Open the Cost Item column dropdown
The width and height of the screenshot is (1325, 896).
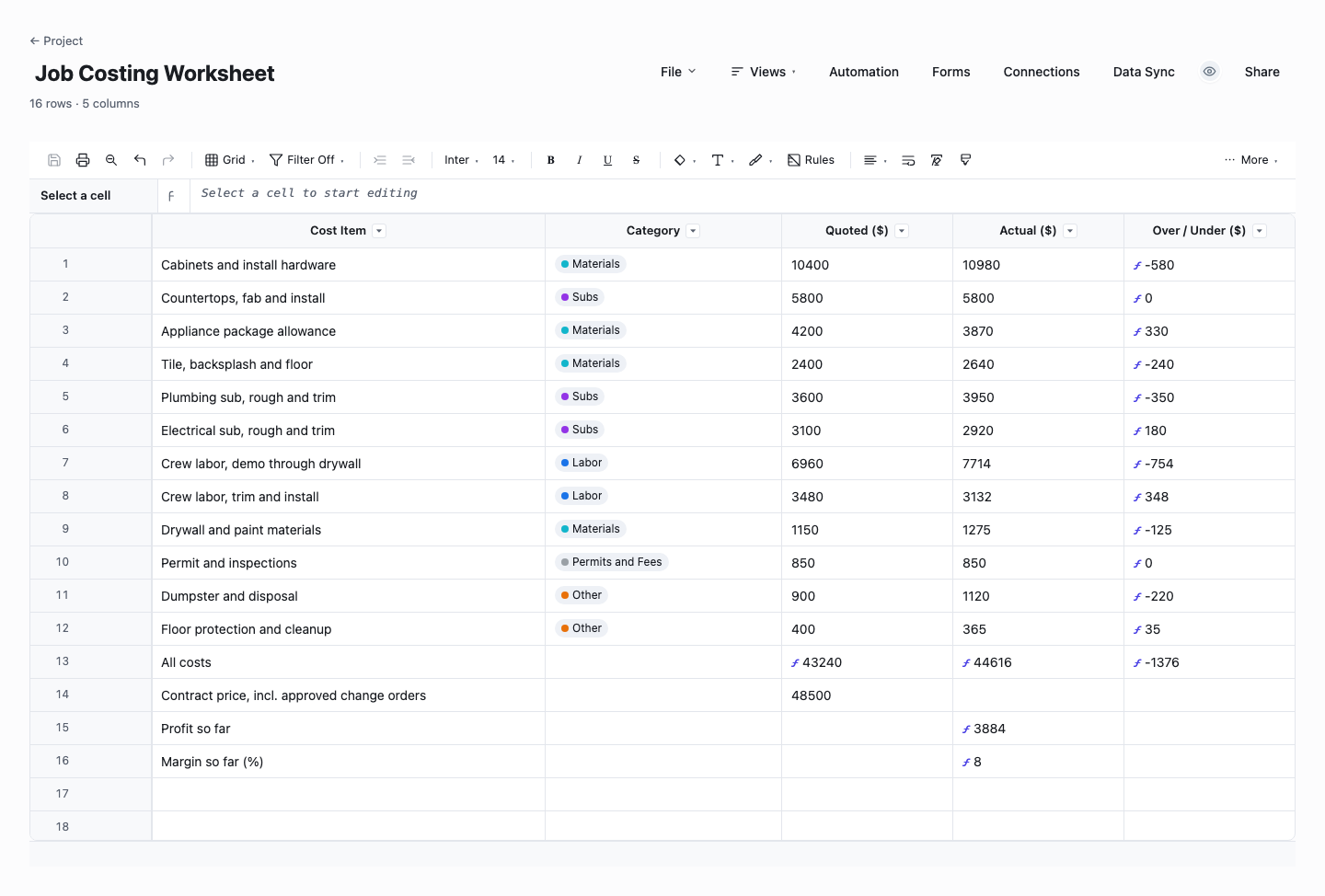click(x=379, y=231)
